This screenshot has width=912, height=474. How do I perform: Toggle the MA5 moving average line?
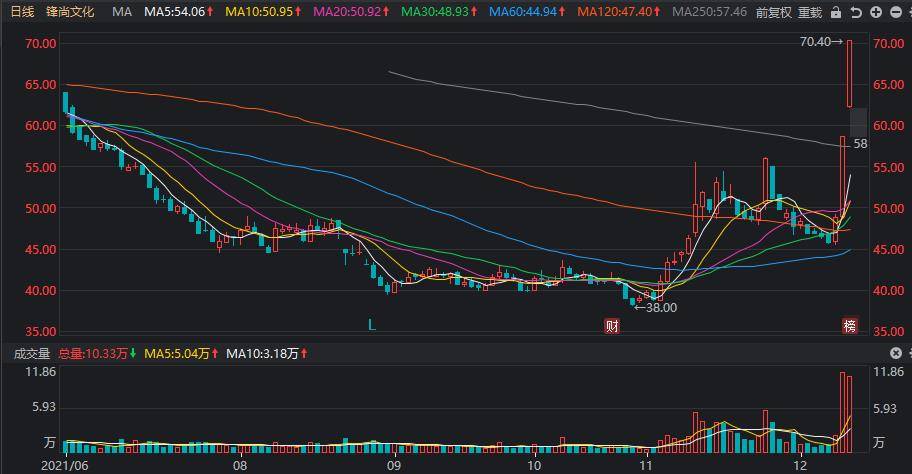tap(179, 12)
